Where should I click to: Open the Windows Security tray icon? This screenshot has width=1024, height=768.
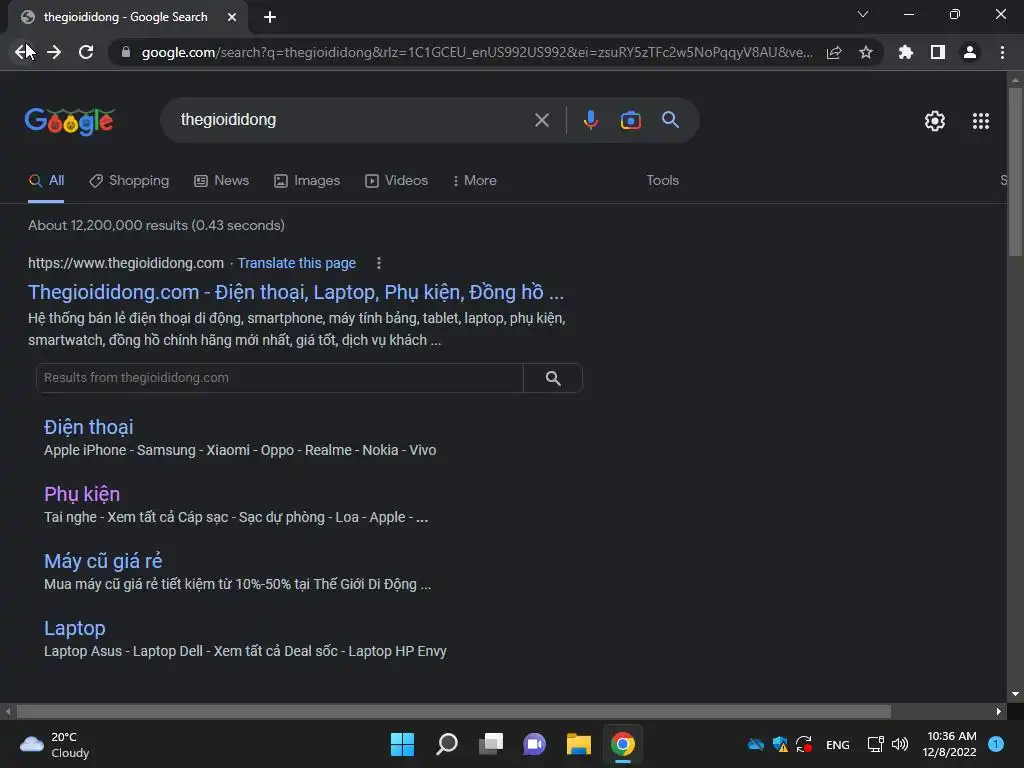pyautogui.click(x=780, y=744)
